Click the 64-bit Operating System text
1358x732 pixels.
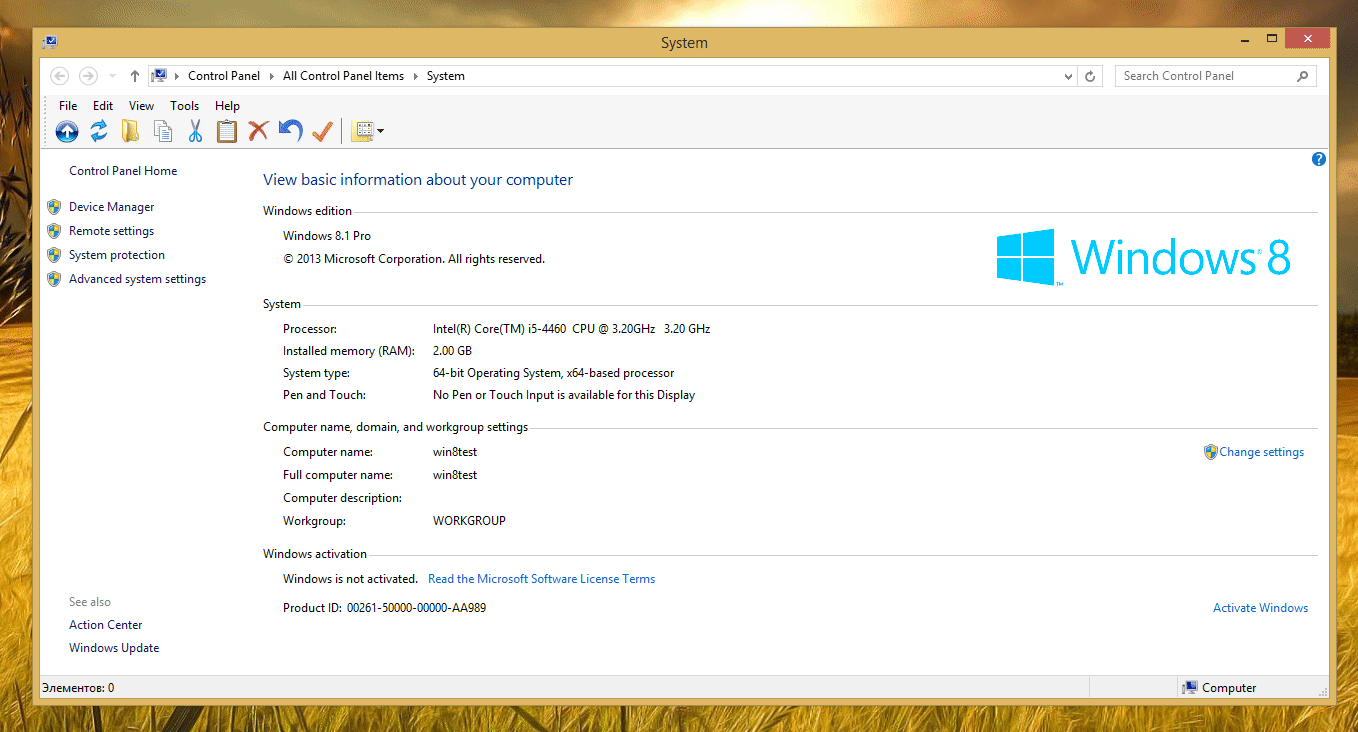pos(553,373)
